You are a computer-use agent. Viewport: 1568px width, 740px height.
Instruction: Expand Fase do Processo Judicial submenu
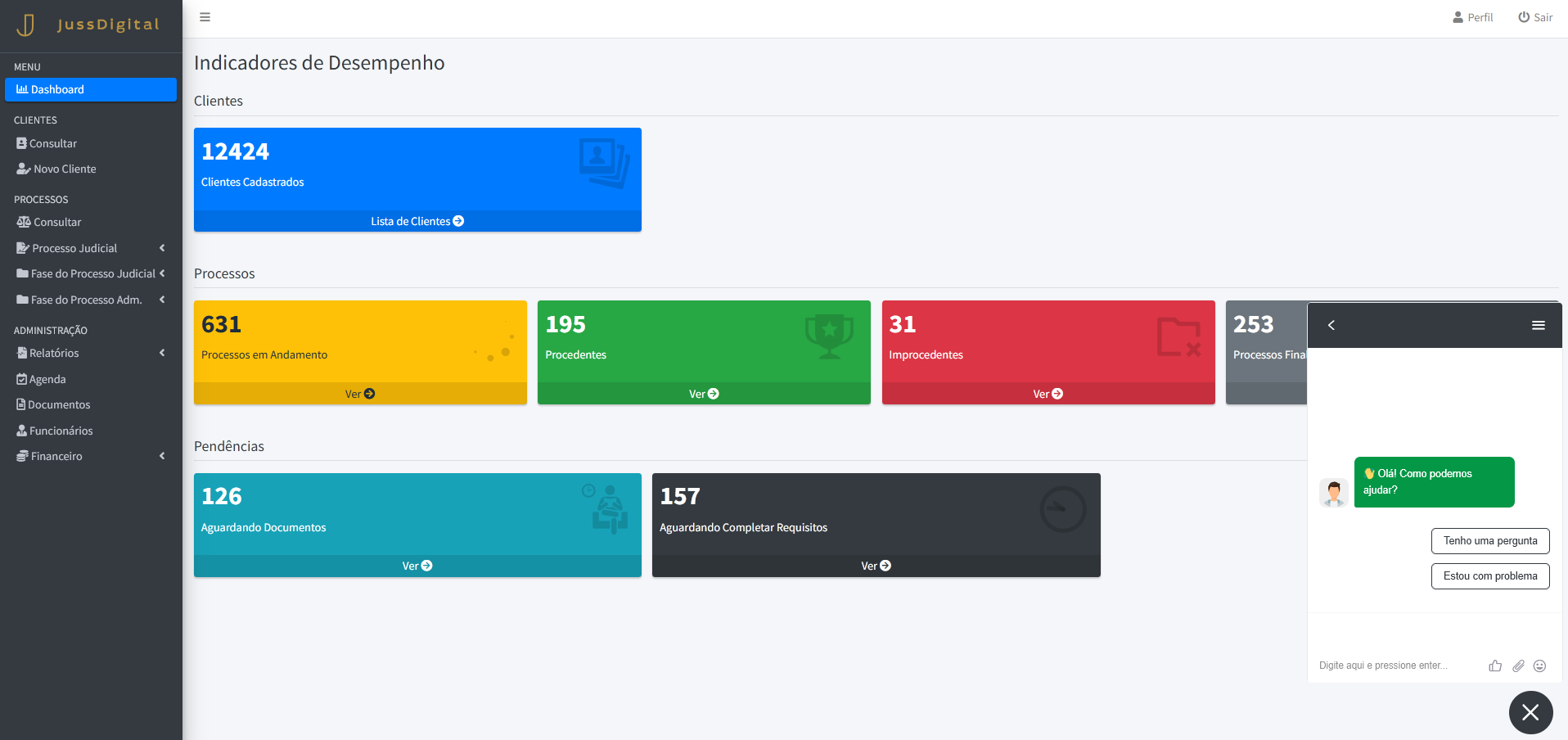point(90,274)
